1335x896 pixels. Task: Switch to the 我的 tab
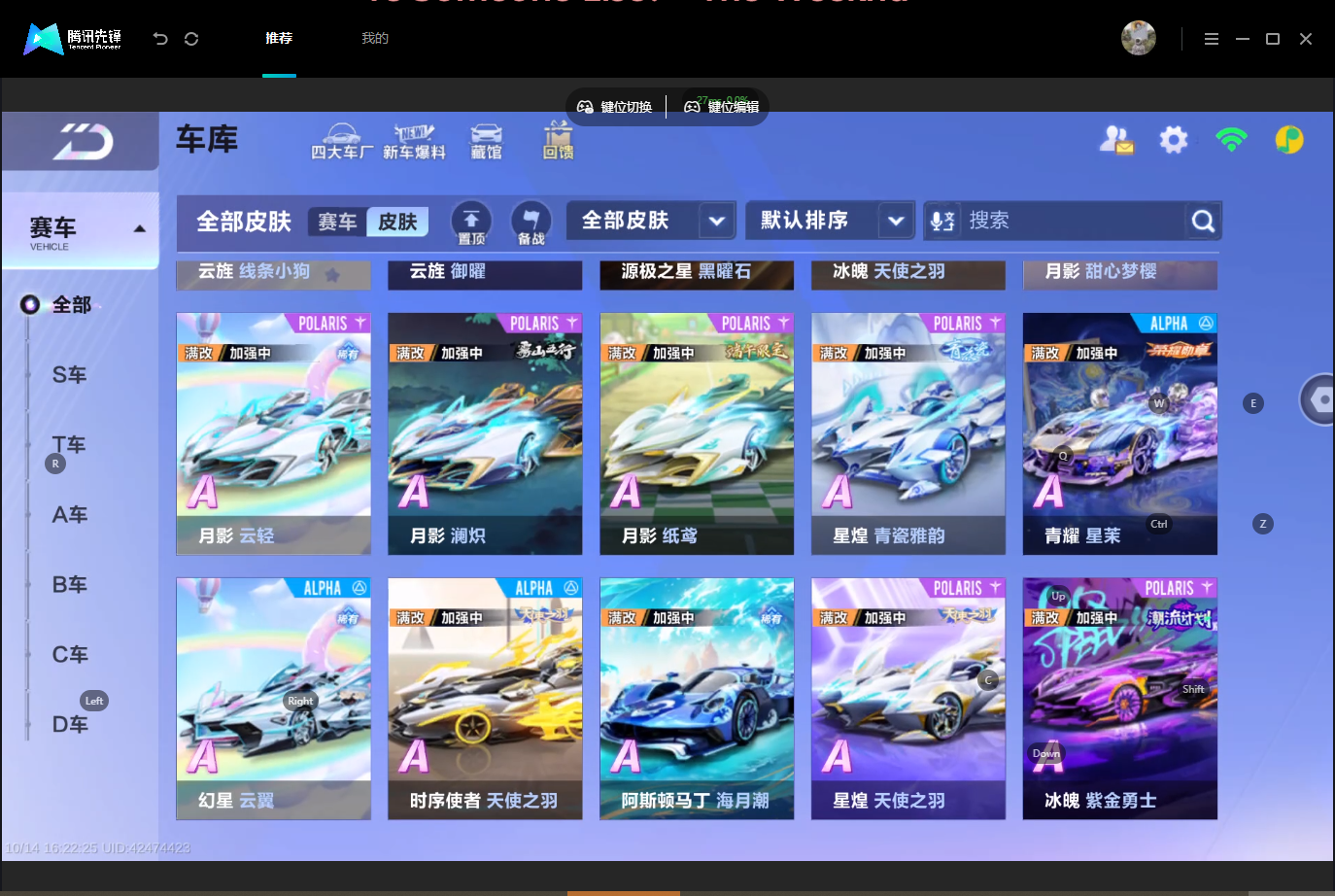click(375, 39)
